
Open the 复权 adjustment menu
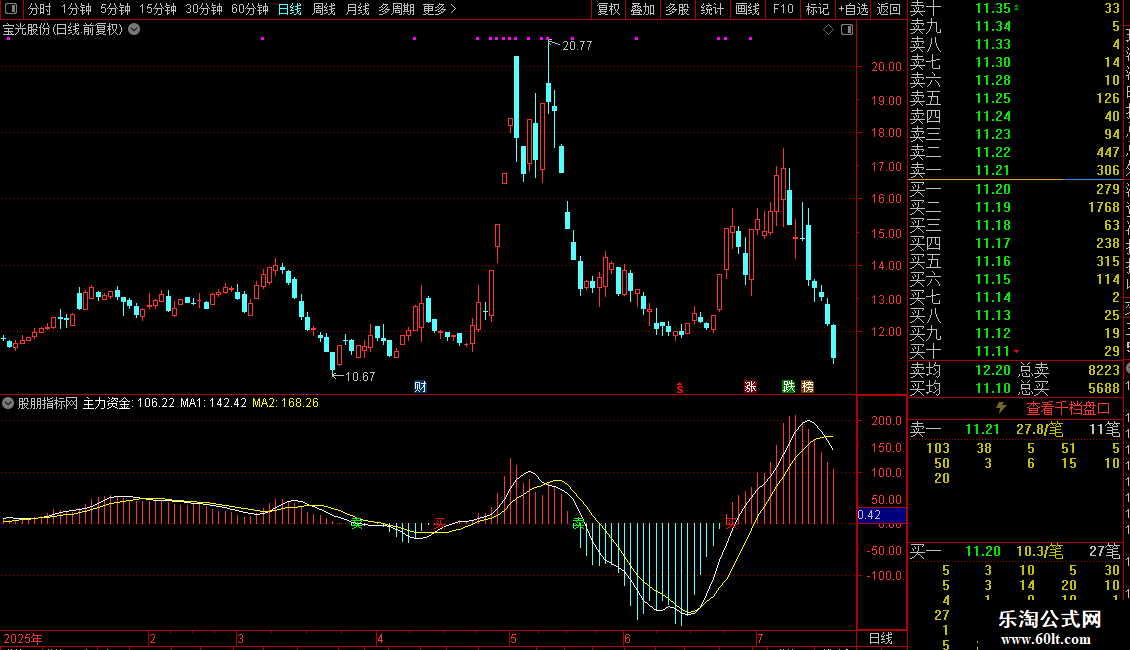609,9
